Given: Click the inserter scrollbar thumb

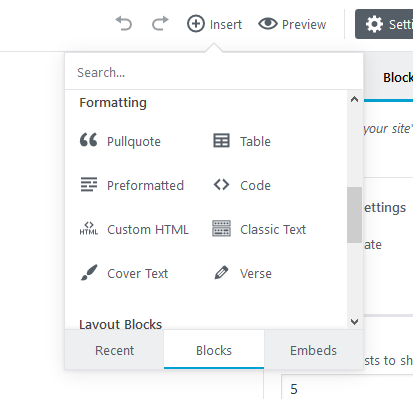Looking at the screenshot, I should pyautogui.click(x=354, y=215).
